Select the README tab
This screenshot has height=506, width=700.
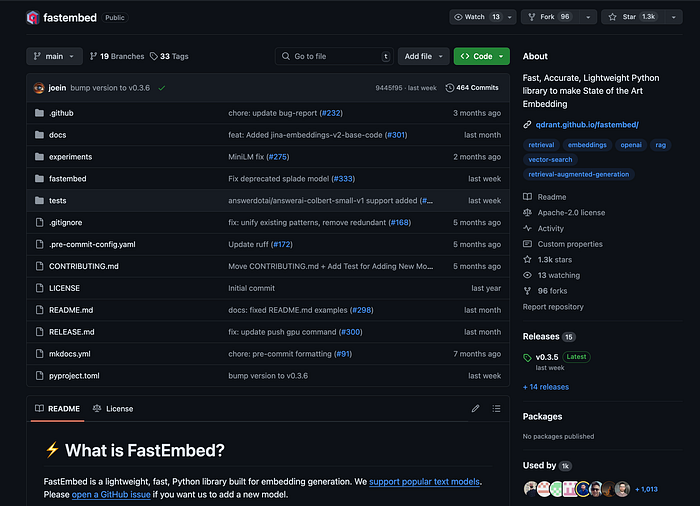tap(58, 409)
